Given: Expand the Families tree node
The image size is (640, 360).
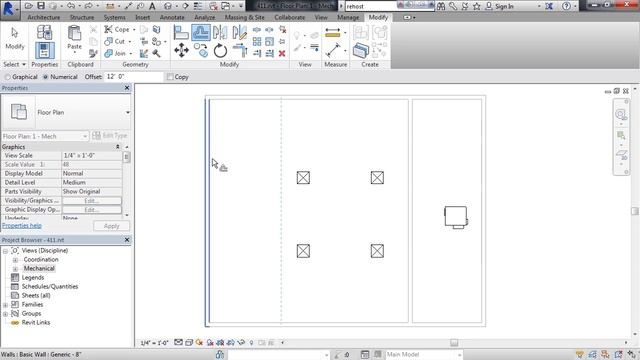Looking at the screenshot, I should click(5, 305).
